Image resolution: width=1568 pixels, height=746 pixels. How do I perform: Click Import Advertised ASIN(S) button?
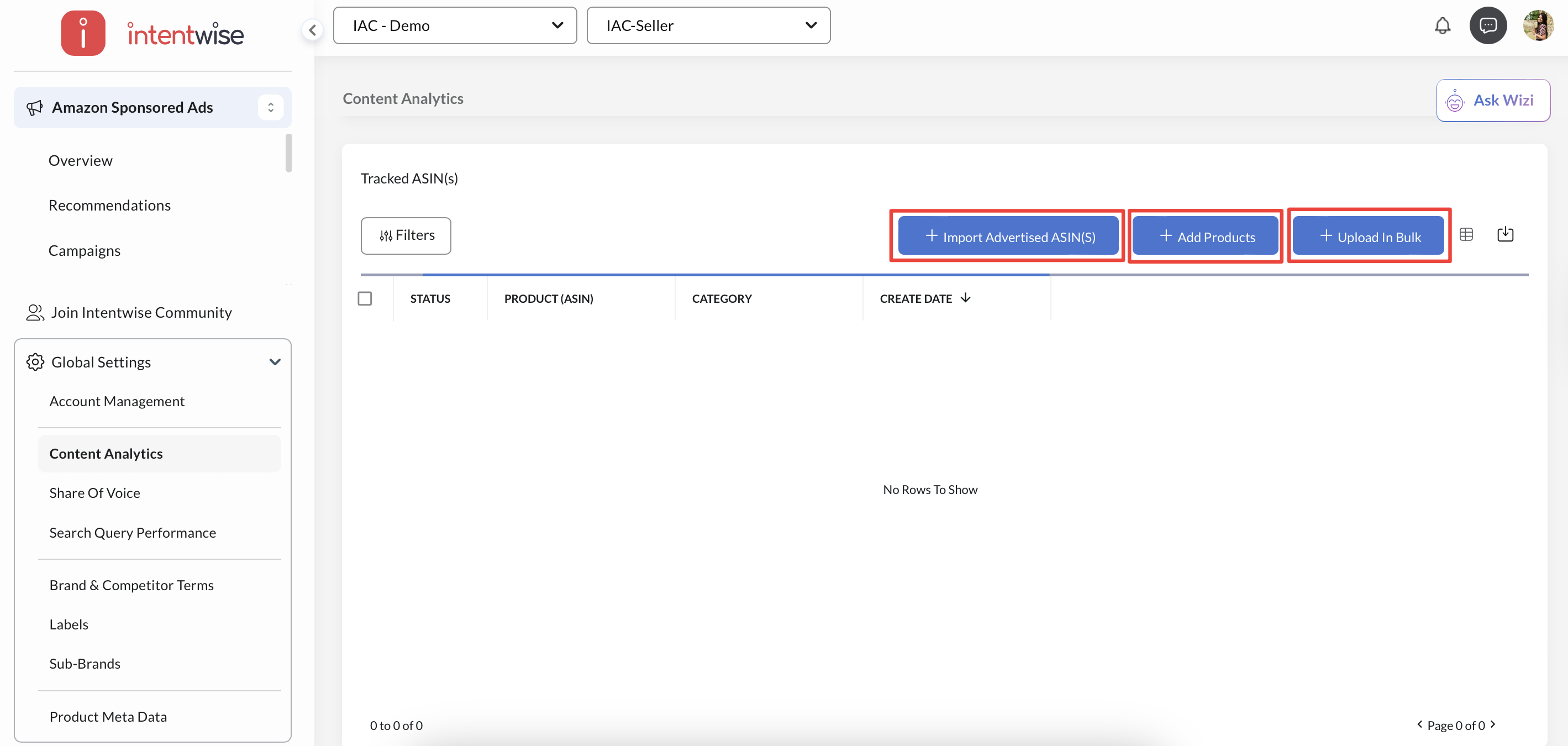tap(1009, 237)
